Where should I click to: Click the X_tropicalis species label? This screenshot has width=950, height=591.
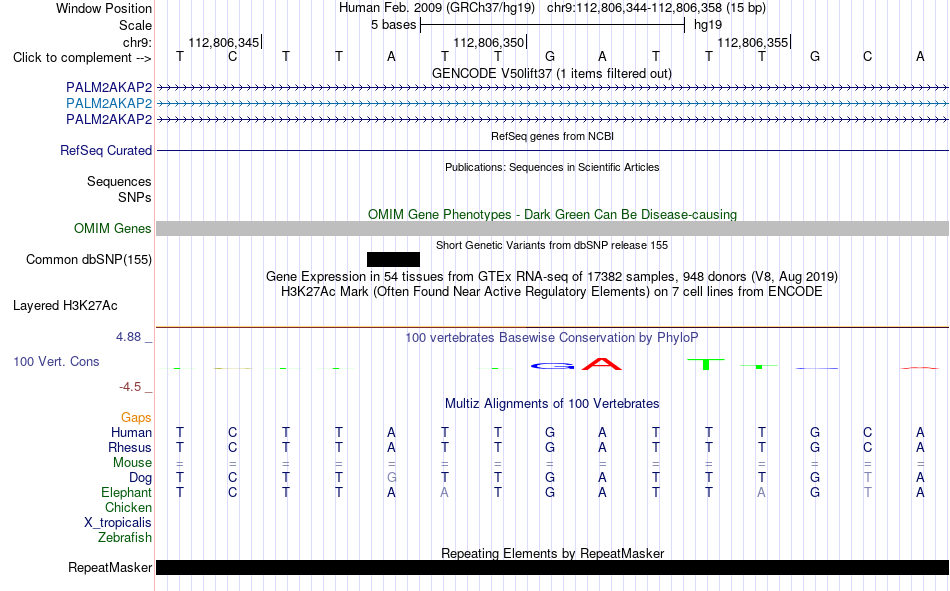point(118,523)
